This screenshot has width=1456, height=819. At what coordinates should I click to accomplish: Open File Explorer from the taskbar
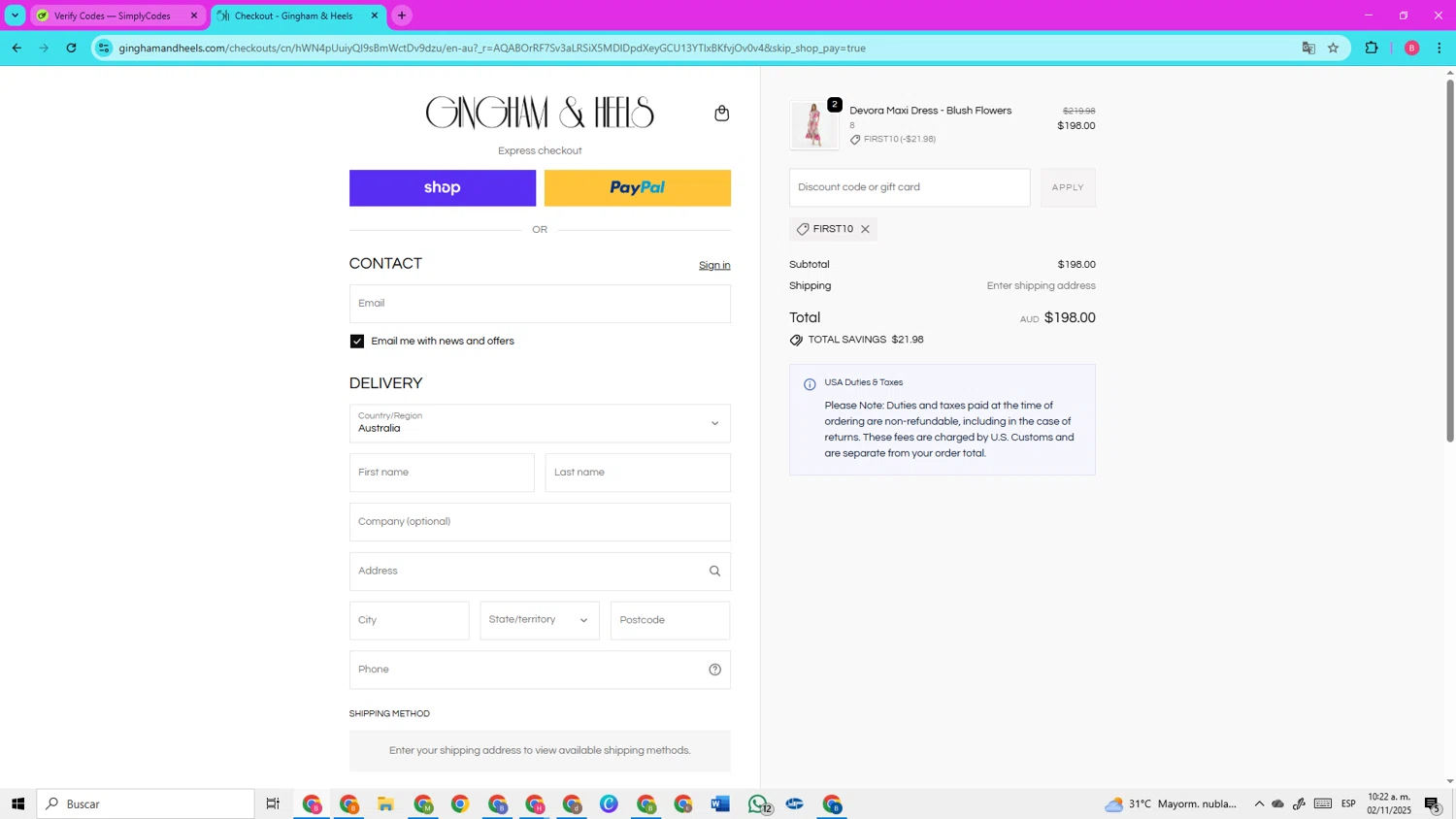(x=385, y=803)
